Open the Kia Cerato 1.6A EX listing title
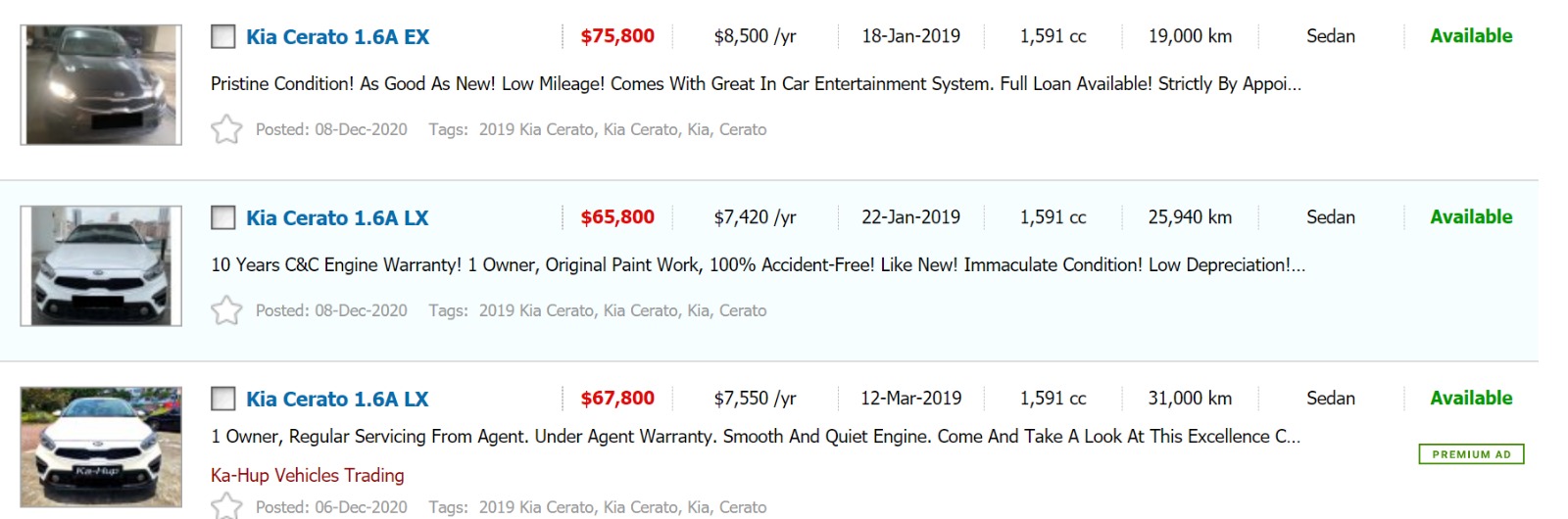Image resolution: width=1568 pixels, height=519 pixels. pos(337,37)
